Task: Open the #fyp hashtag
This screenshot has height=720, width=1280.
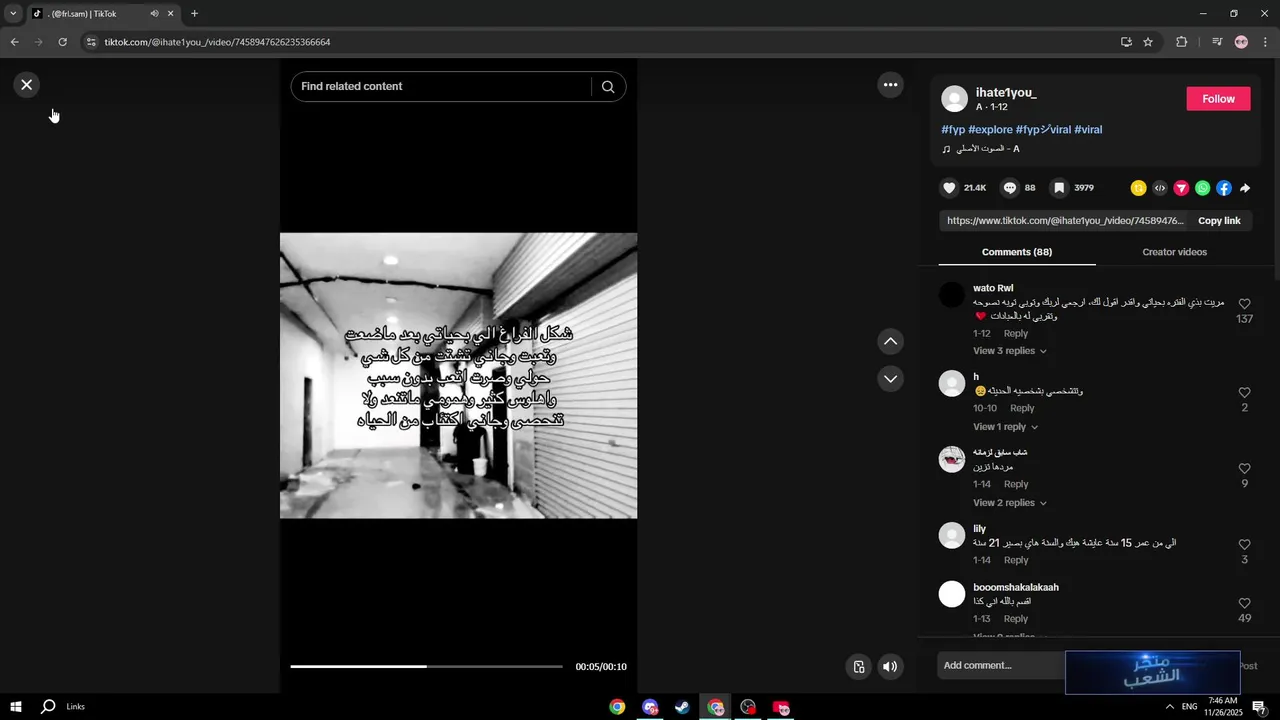Action: (x=953, y=130)
